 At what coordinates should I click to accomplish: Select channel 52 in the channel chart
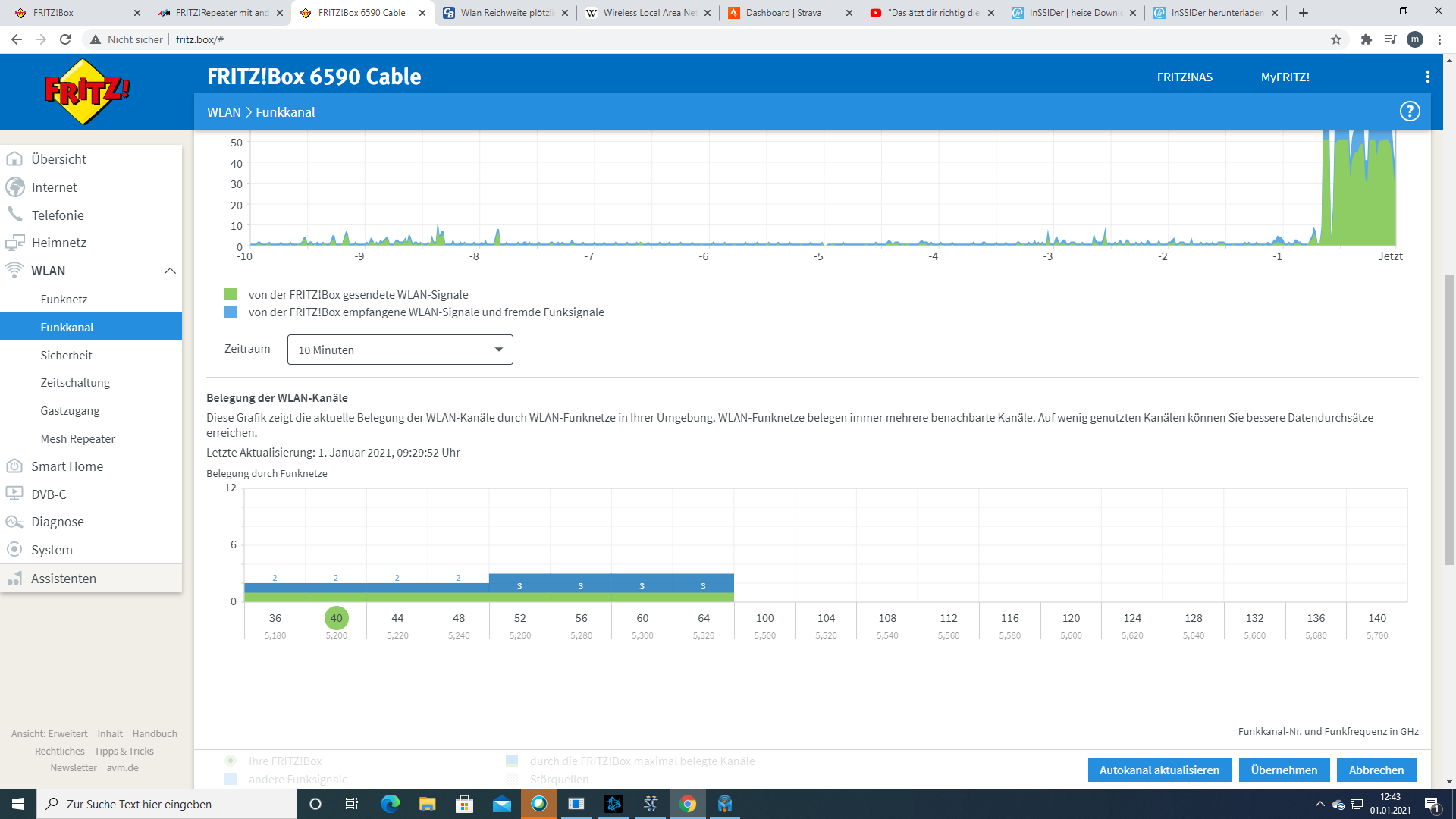(x=519, y=618)
